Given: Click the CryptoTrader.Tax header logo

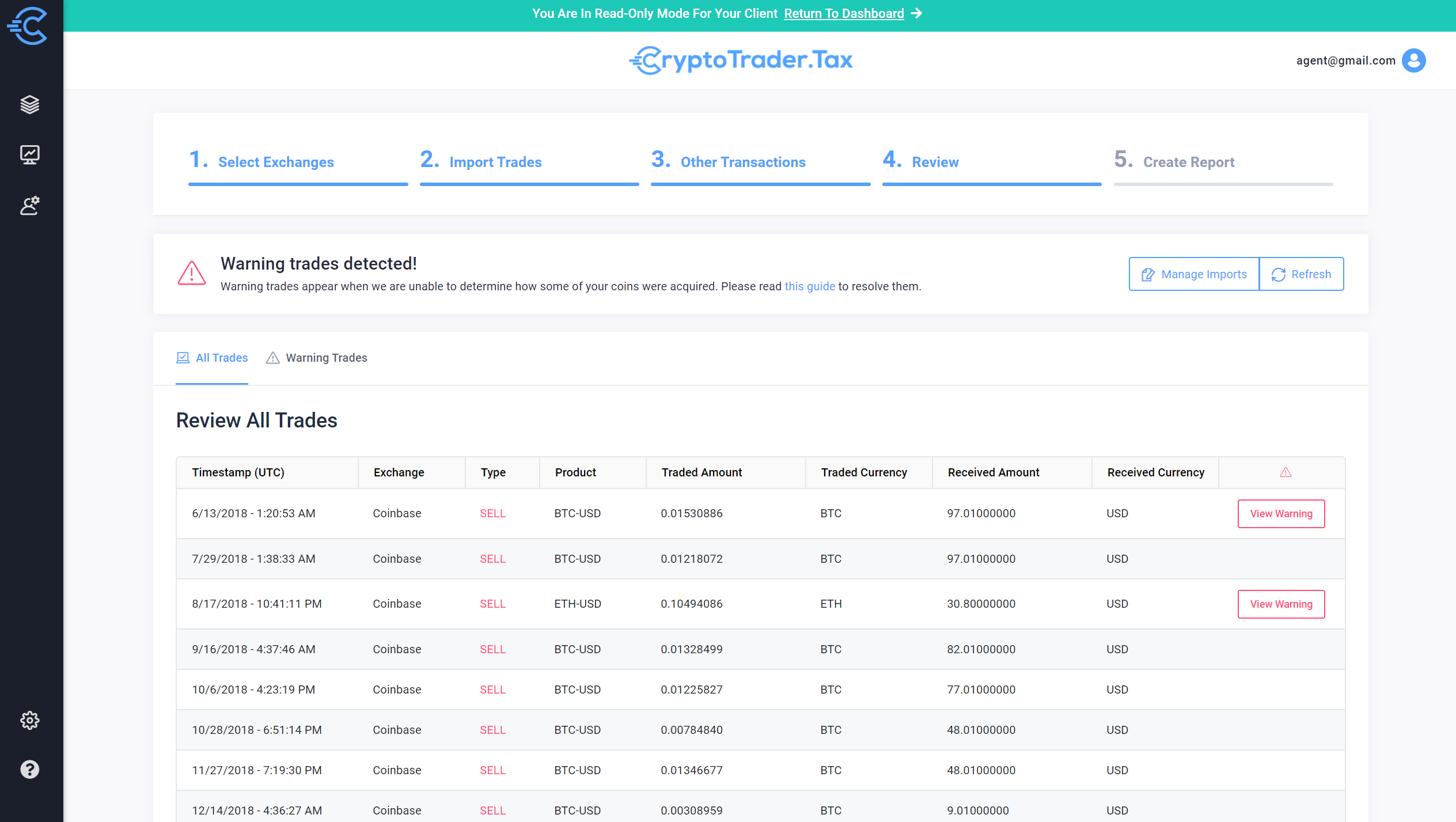Looking at the screenshot, I should pos(741,60).
